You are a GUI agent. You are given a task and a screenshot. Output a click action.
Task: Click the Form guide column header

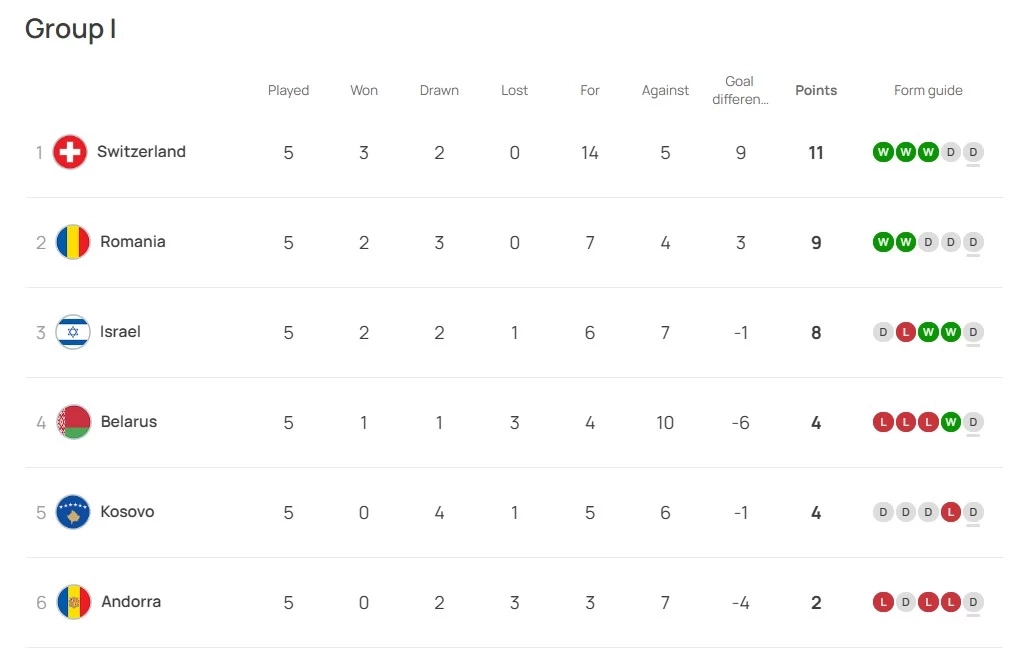click(928, 90)
